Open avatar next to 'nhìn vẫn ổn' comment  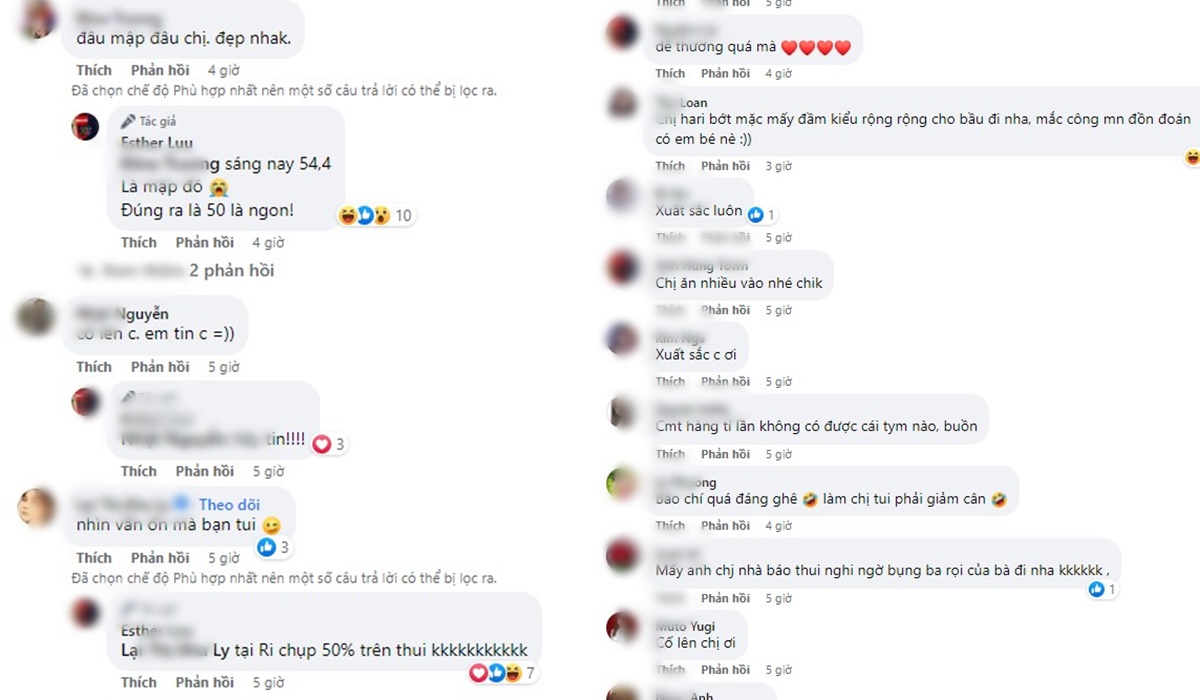point(37,507)
